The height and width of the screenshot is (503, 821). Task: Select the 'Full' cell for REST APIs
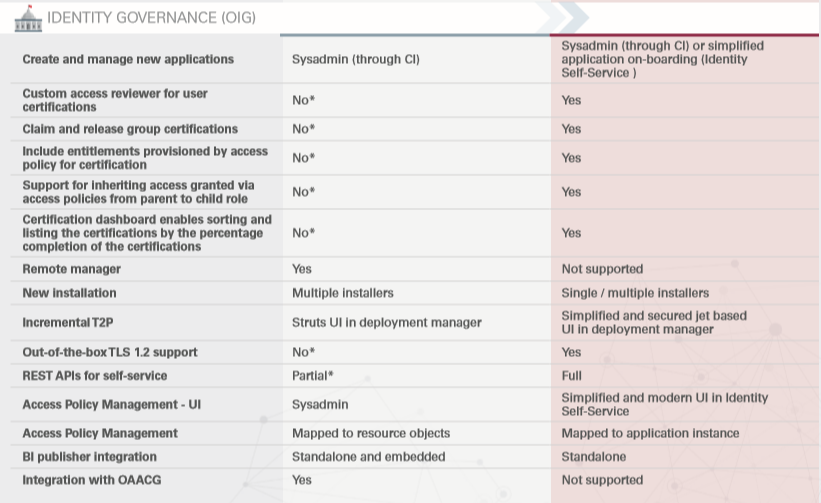[572, 376]
